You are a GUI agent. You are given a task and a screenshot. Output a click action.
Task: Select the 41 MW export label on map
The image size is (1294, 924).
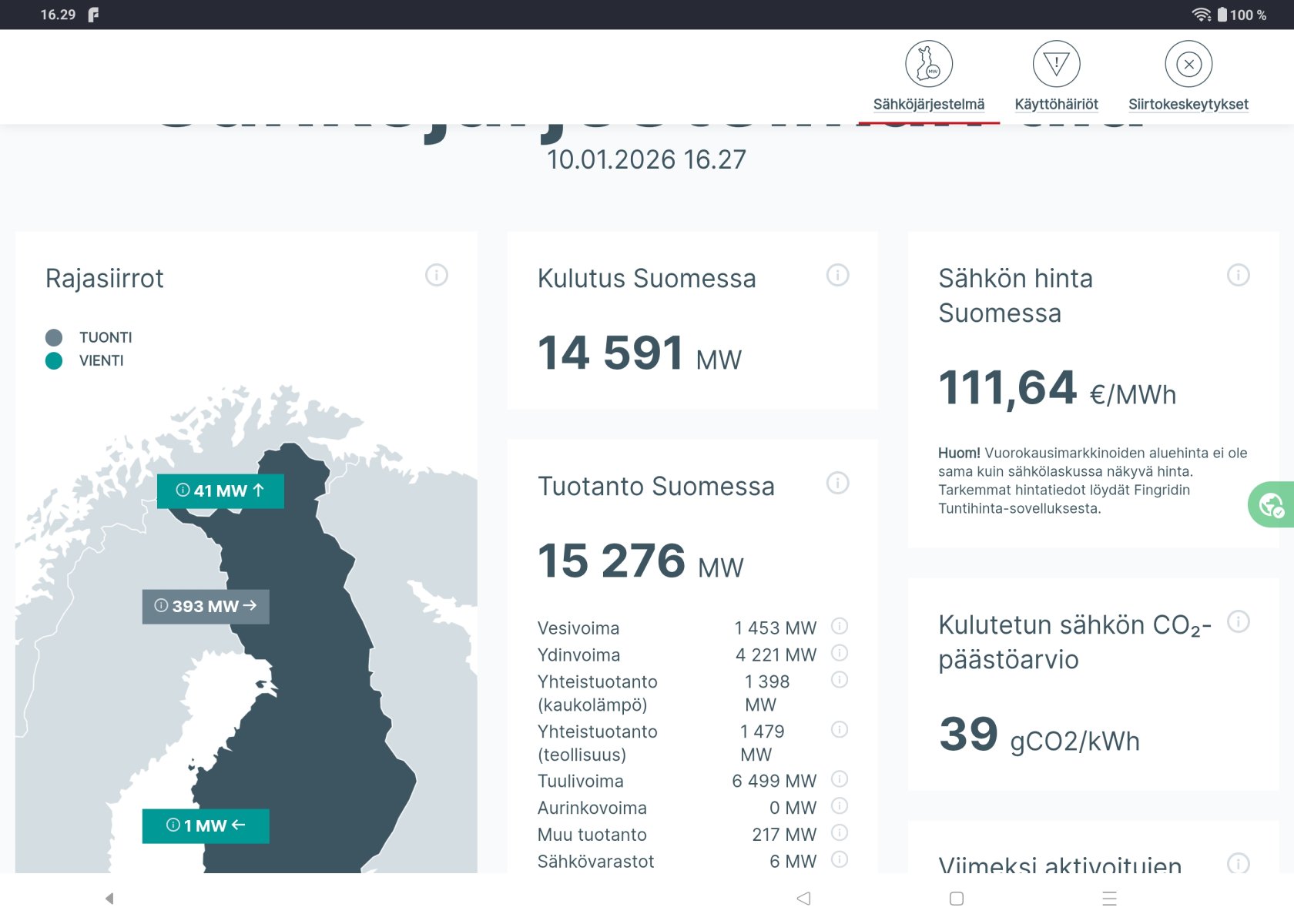pos(220,491)
